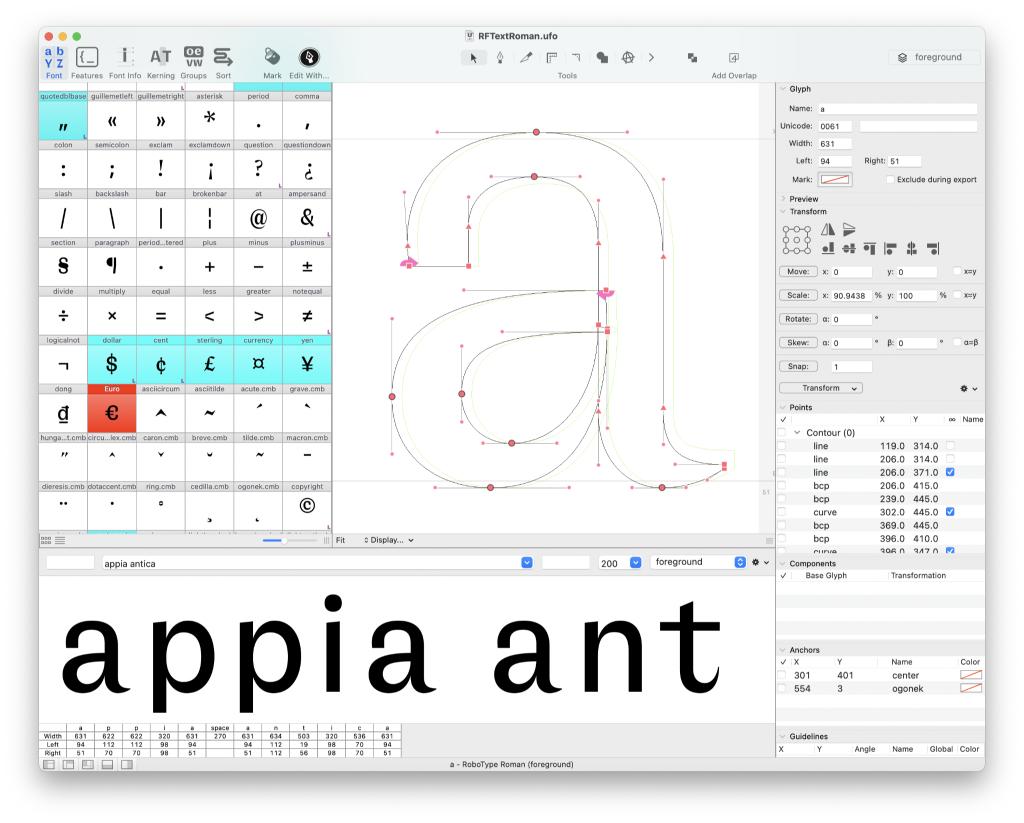The height and width of the screenshot is (823, 1024).
Task: Toggle smooth checkbox for line 206.0 371.0
Action: click(x=950, y=472)
